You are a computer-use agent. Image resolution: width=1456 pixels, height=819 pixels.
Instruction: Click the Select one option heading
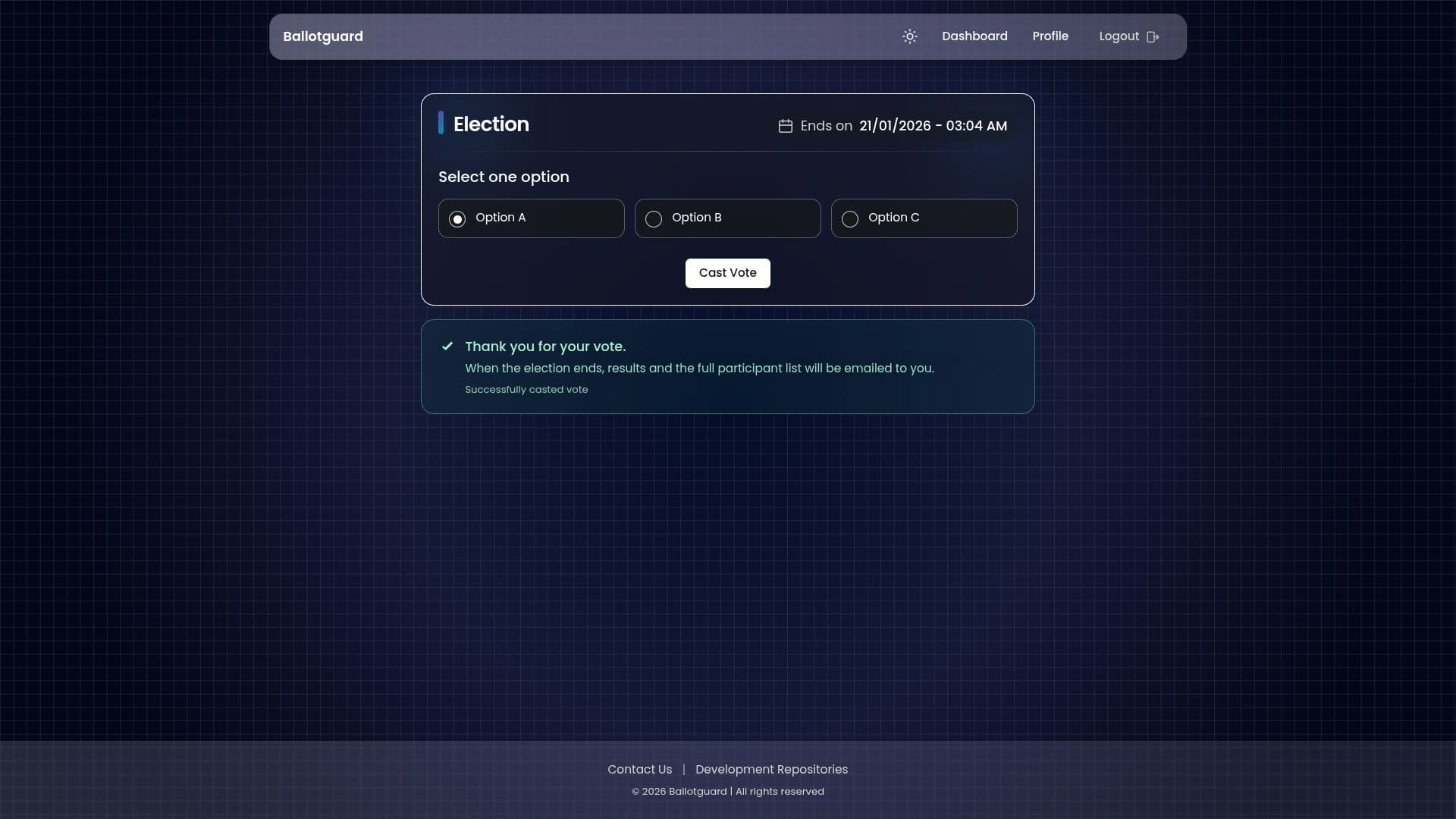[503, 177]
